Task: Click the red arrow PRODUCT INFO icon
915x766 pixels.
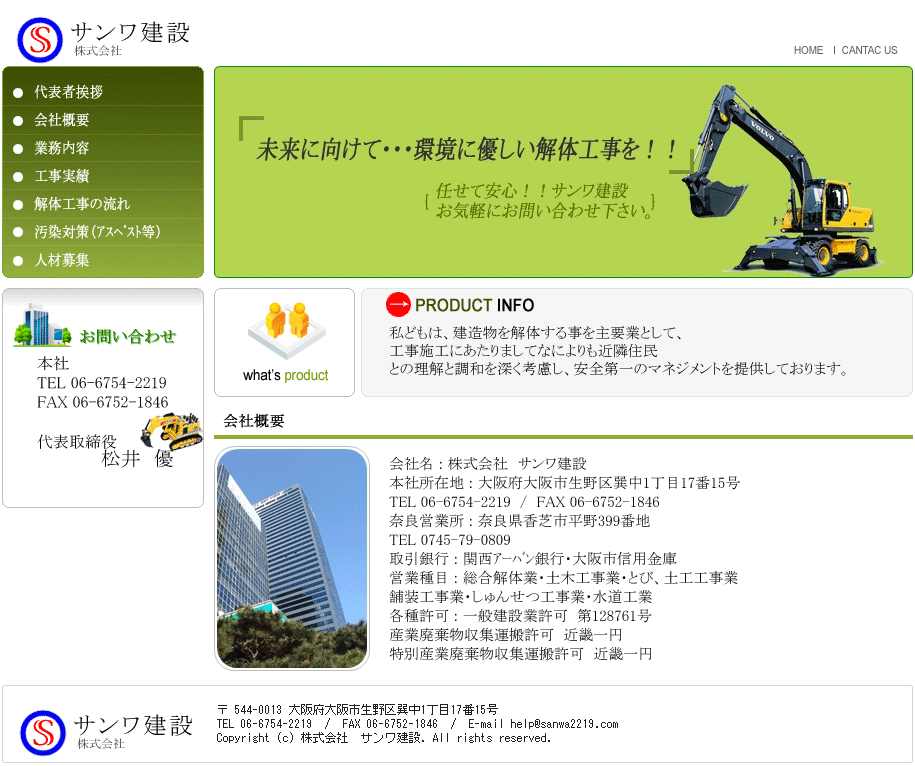Action: coord(398,305)
